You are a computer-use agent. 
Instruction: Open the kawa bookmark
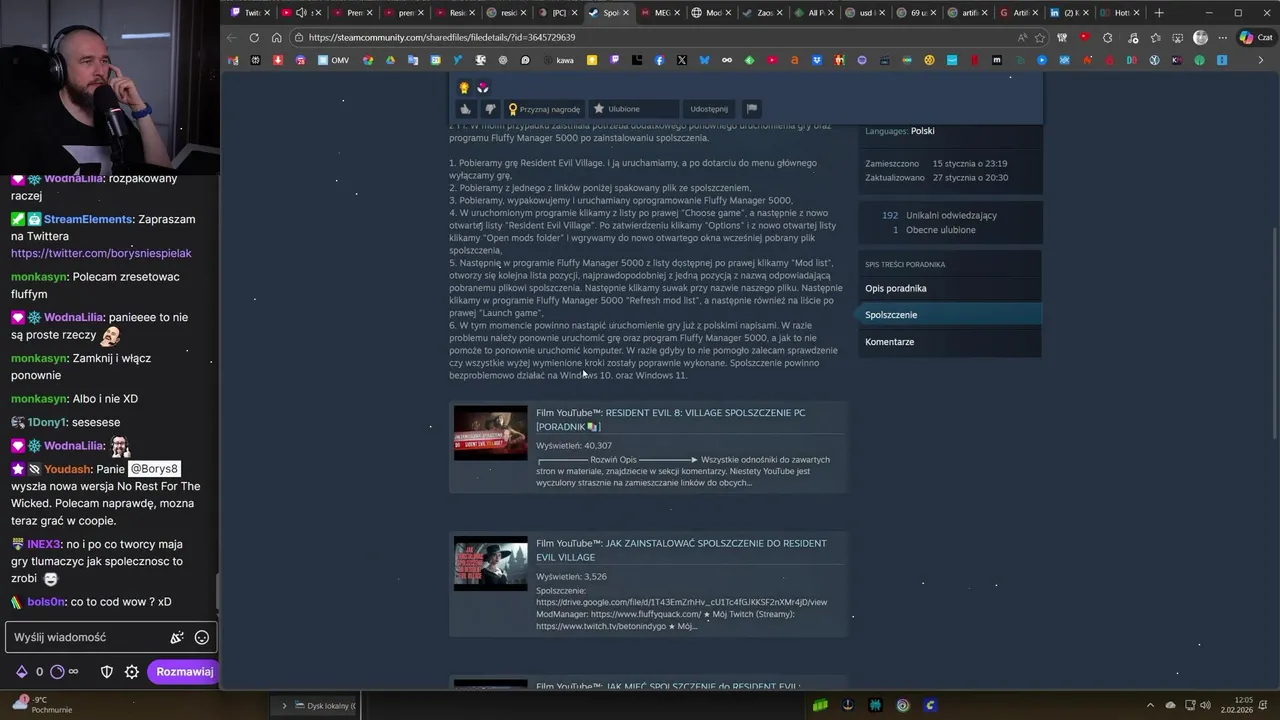click(559, 60)
